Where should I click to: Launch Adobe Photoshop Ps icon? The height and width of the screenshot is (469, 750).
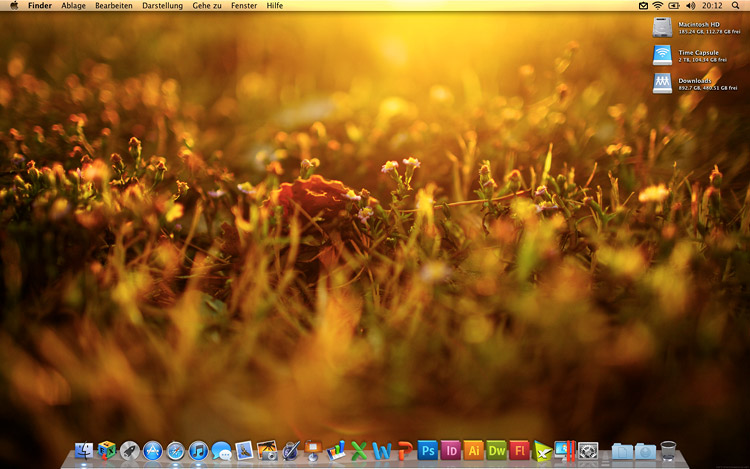tap(428, 450)
